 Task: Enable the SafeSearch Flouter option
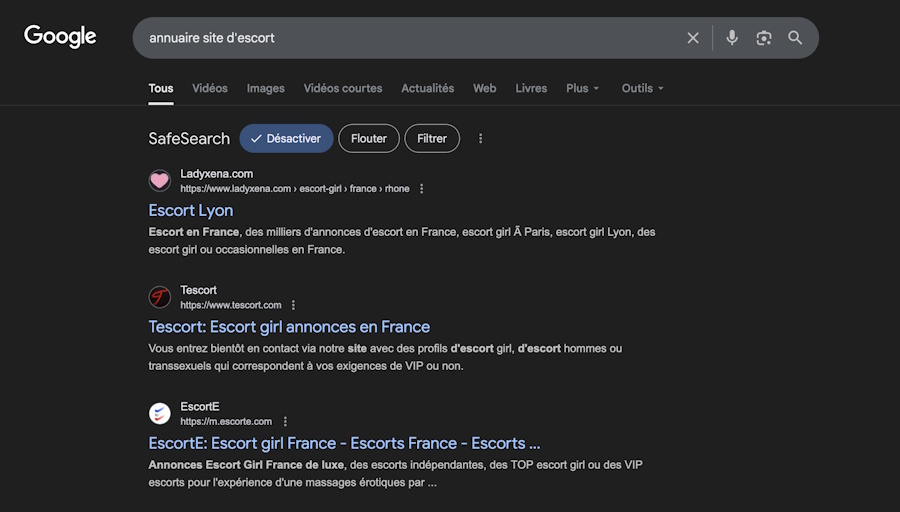(x=369, y=139)
